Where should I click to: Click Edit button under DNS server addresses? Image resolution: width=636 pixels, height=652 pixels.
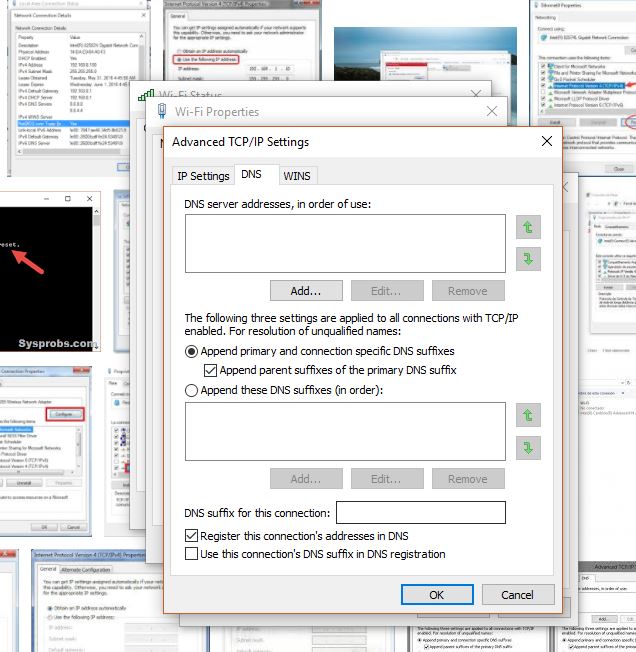click(x=387, y=291)
